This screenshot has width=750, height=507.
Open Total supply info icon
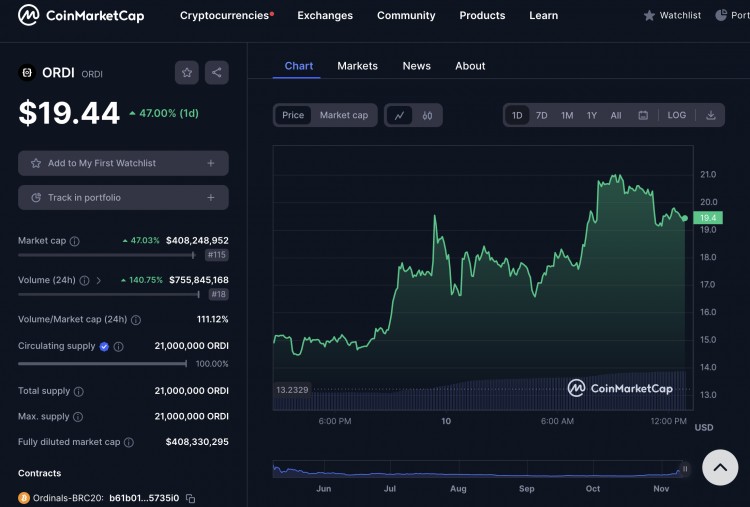pos(79,391)
